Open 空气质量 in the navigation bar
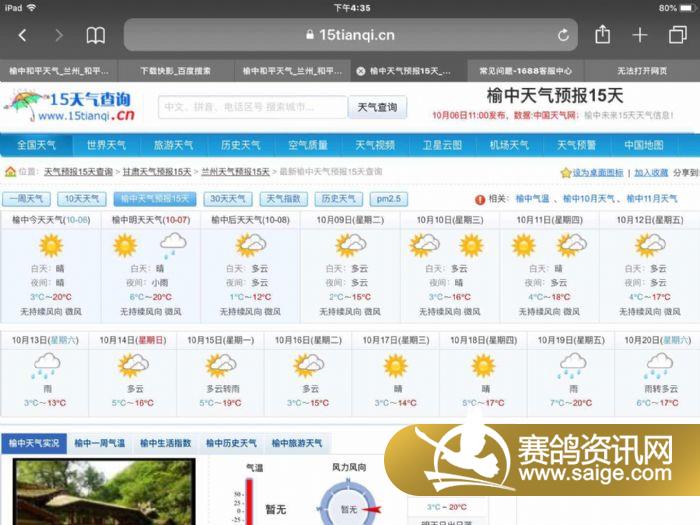Image resolution: width=700 pixels, height=525 pixels. point(308,145)
